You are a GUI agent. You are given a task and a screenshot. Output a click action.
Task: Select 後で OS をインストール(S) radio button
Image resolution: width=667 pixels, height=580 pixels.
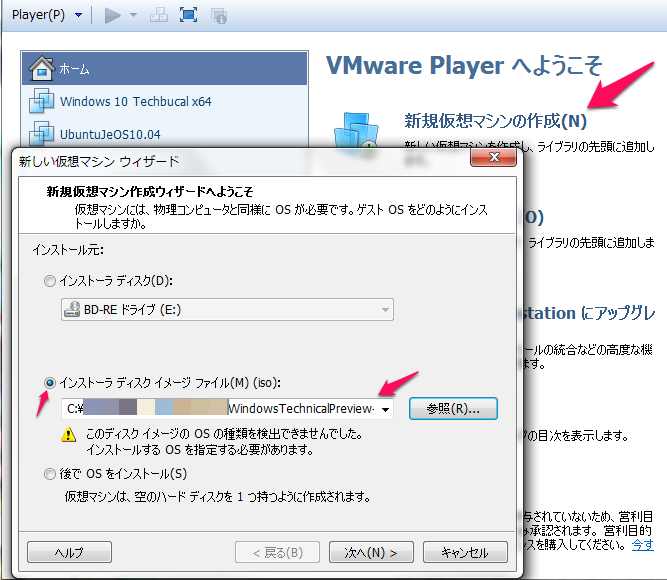coord(50,474)
